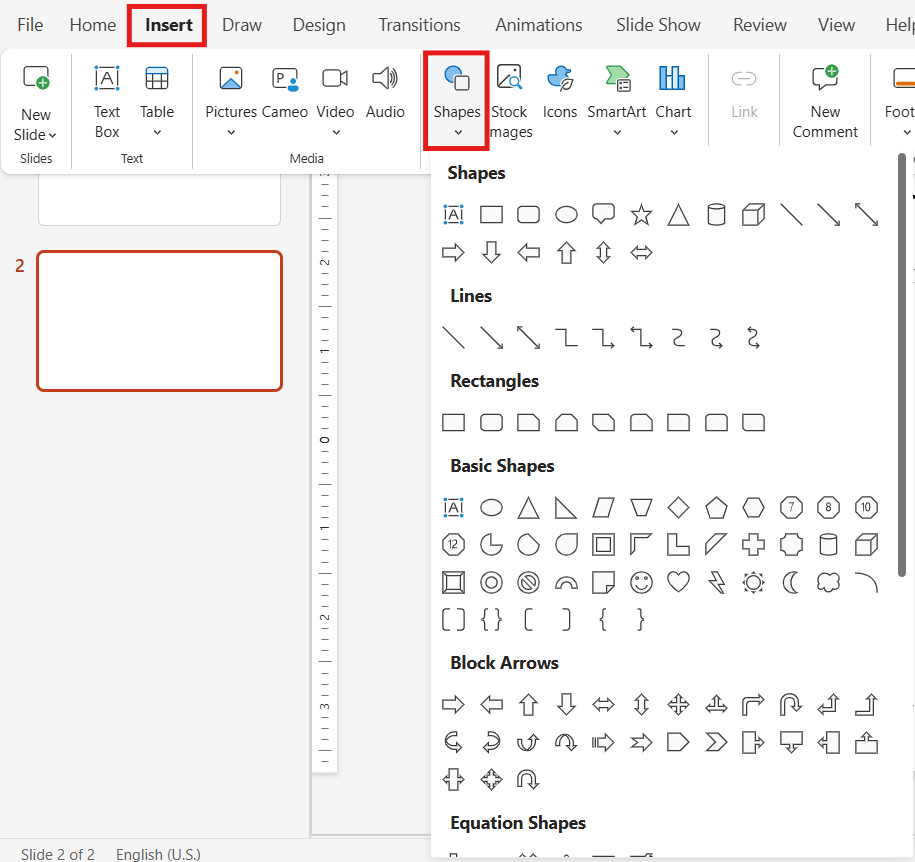Open the Review tab
Image resolution: width=915 pixels, height=862 pixels.
(759, 25)
